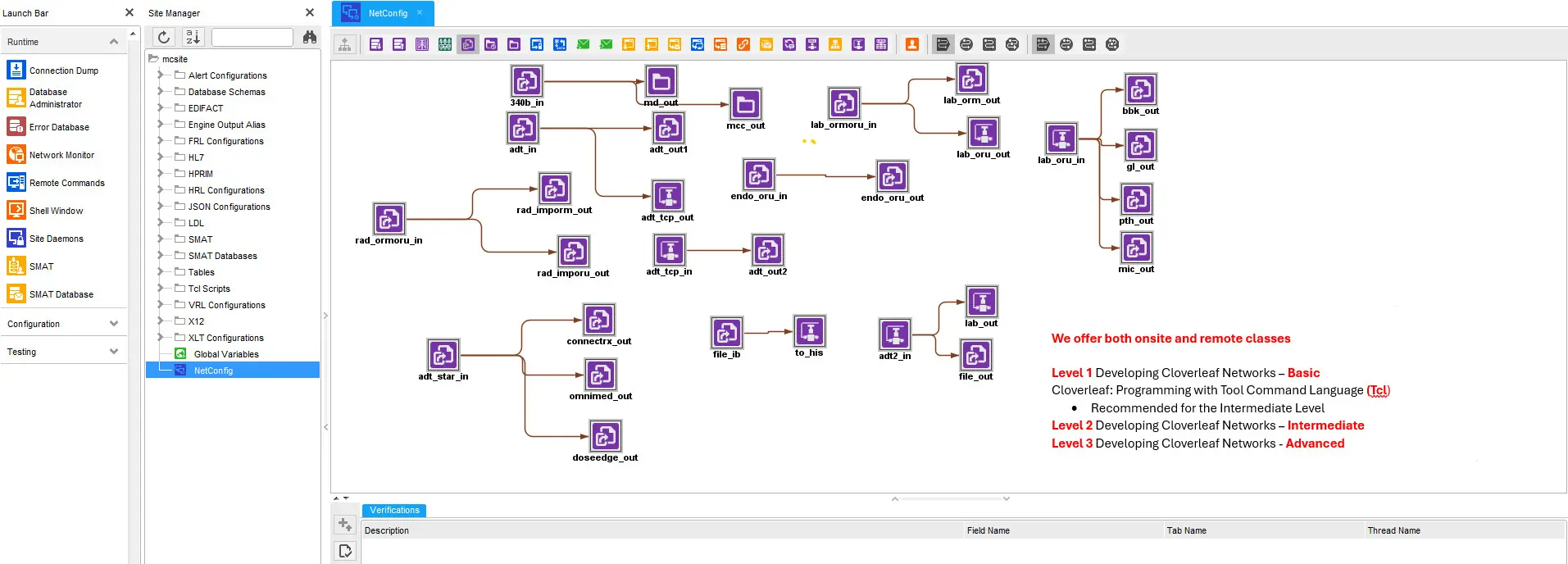Click the binoculars search icon

pos(310,37)
